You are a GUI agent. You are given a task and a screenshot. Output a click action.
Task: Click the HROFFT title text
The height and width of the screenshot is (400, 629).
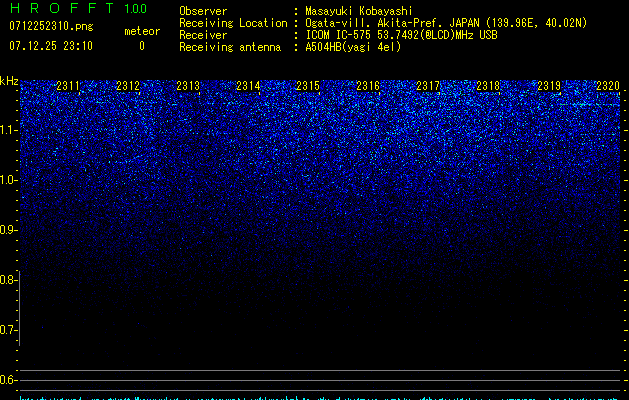pos(62,8)
